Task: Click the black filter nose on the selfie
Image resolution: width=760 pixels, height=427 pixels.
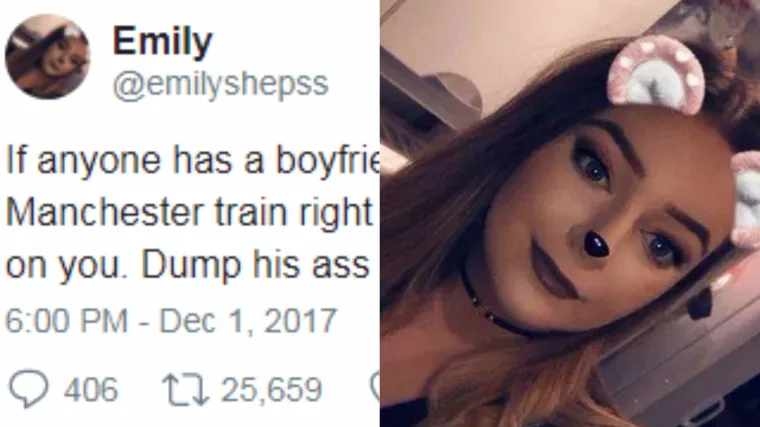Action: 595,243
